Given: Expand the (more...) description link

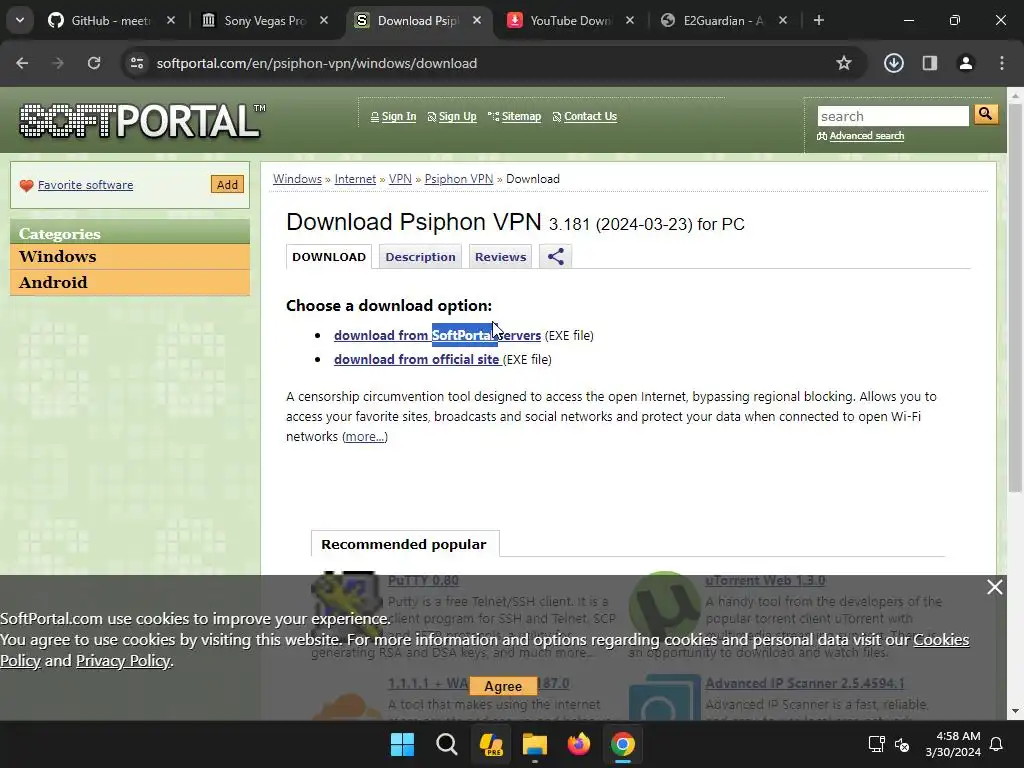Looking at the screenshot, I should [364, 436].
